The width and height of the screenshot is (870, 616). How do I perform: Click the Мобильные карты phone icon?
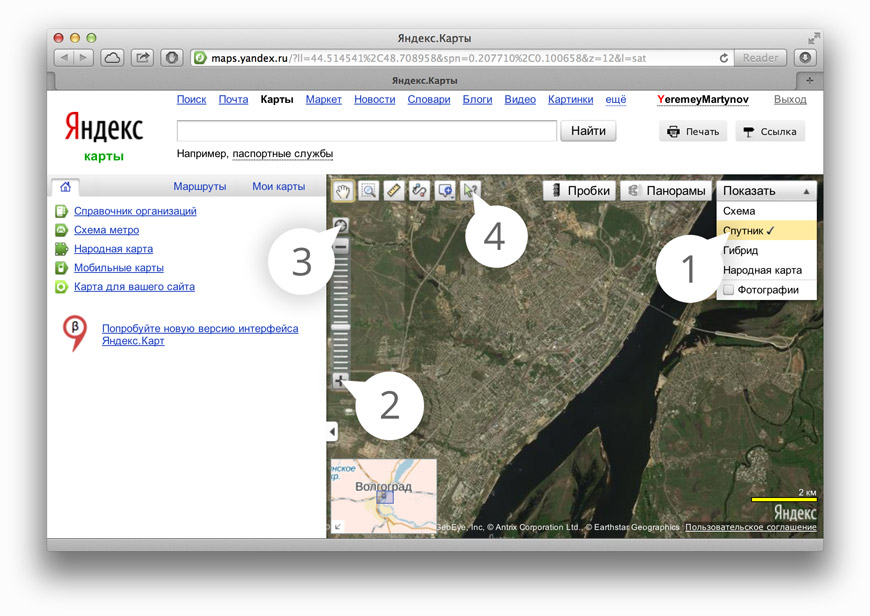pos(61,268)
